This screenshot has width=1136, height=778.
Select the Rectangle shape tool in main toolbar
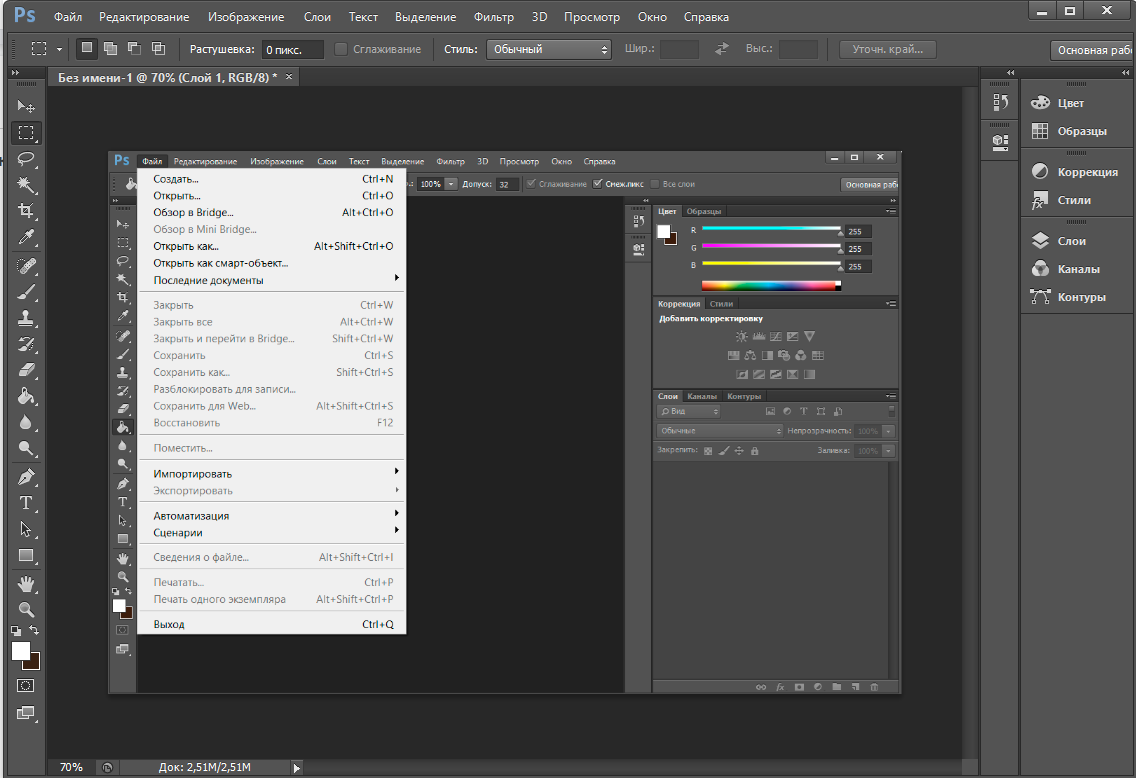[x=25, y=556]
